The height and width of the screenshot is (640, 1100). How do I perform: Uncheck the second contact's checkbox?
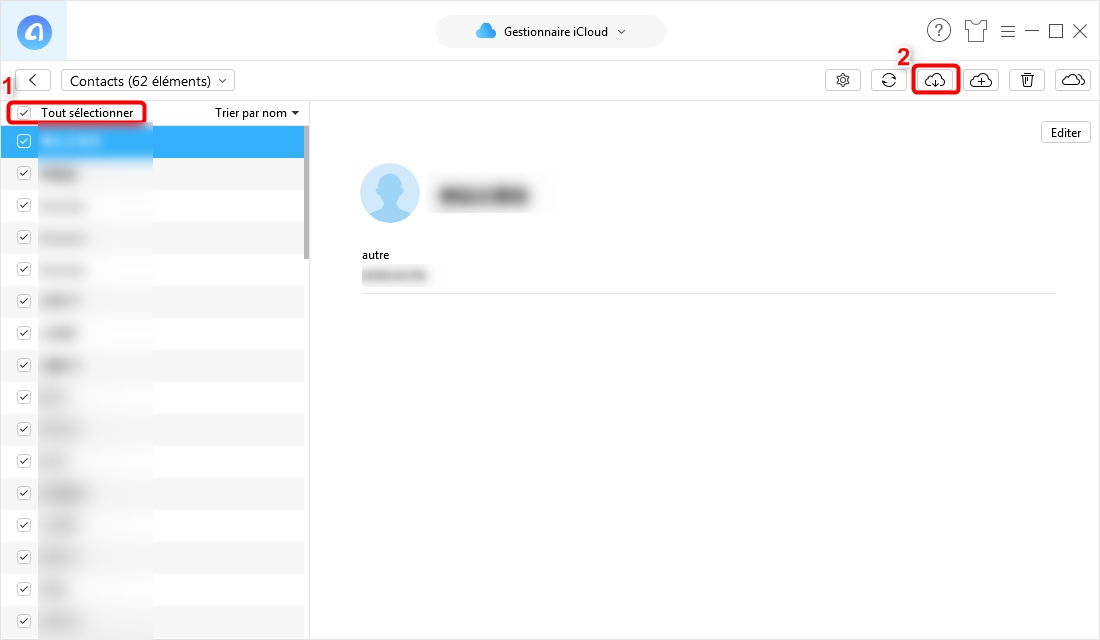coord(25,173)
